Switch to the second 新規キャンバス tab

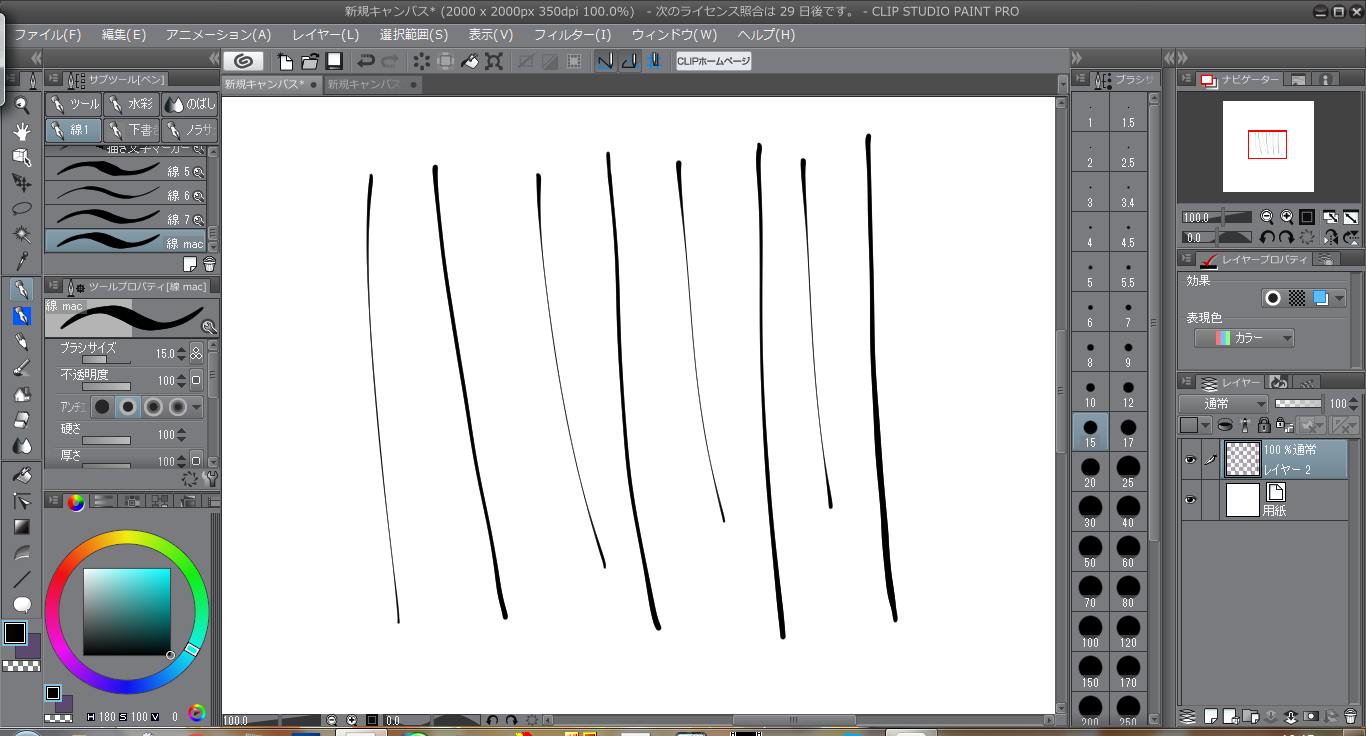(x=364, y=85)
